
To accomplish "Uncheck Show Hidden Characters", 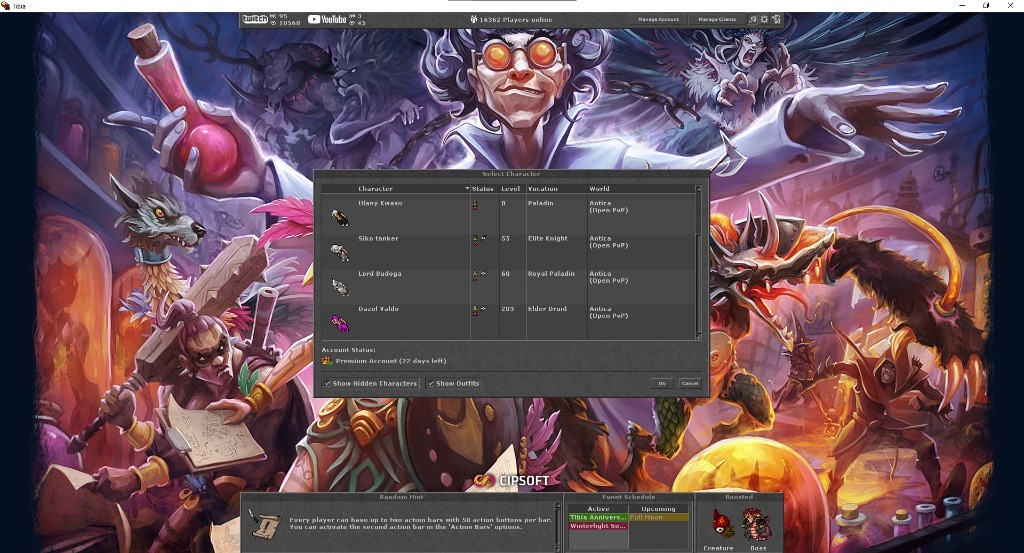I will 327,383.
